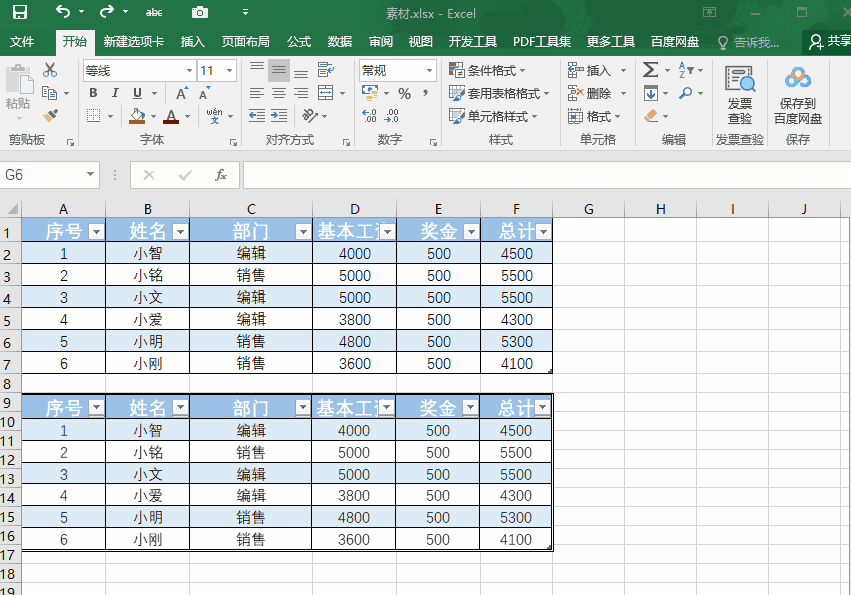
Task: Apply comma style number format
Action: click(426, 93)
